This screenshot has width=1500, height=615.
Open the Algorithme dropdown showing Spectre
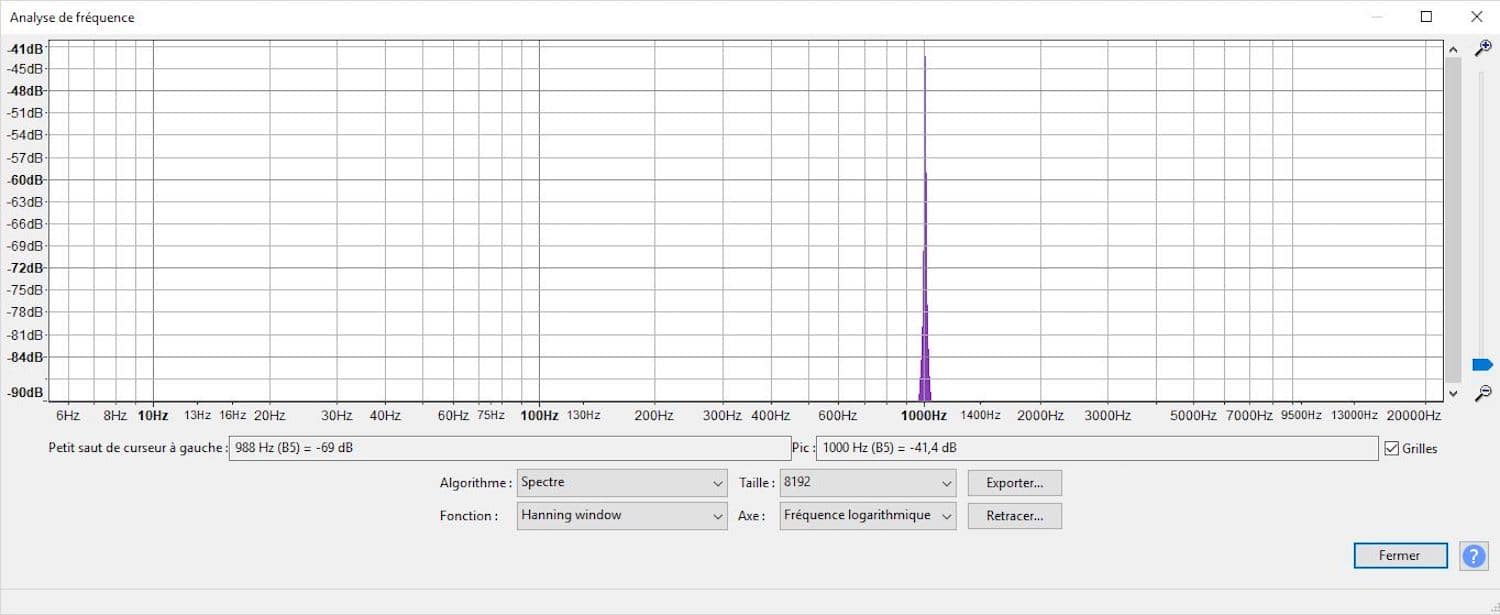click(x=622, y=483)
